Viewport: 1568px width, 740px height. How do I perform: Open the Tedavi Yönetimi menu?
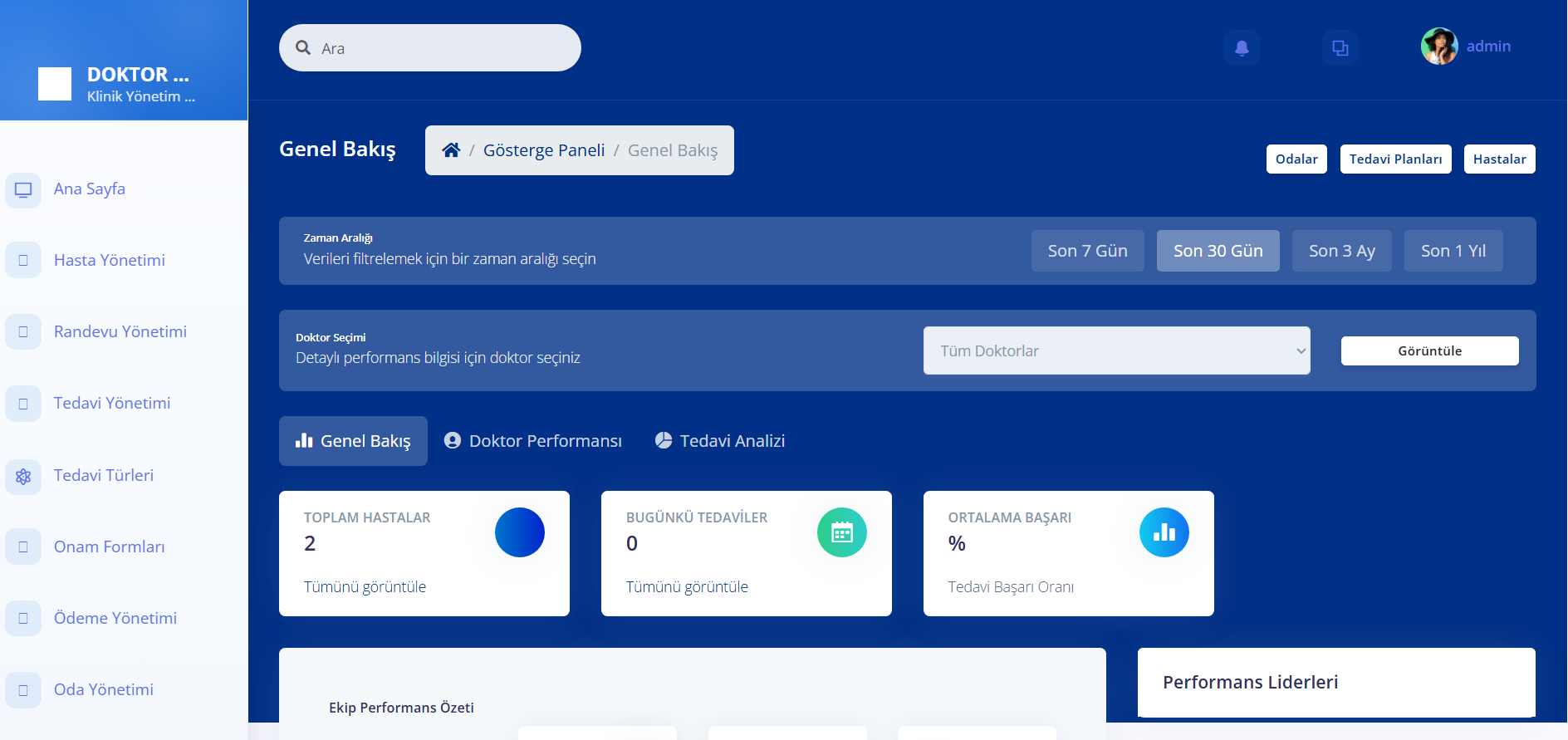pyautogui.click(x=112, y=403)
